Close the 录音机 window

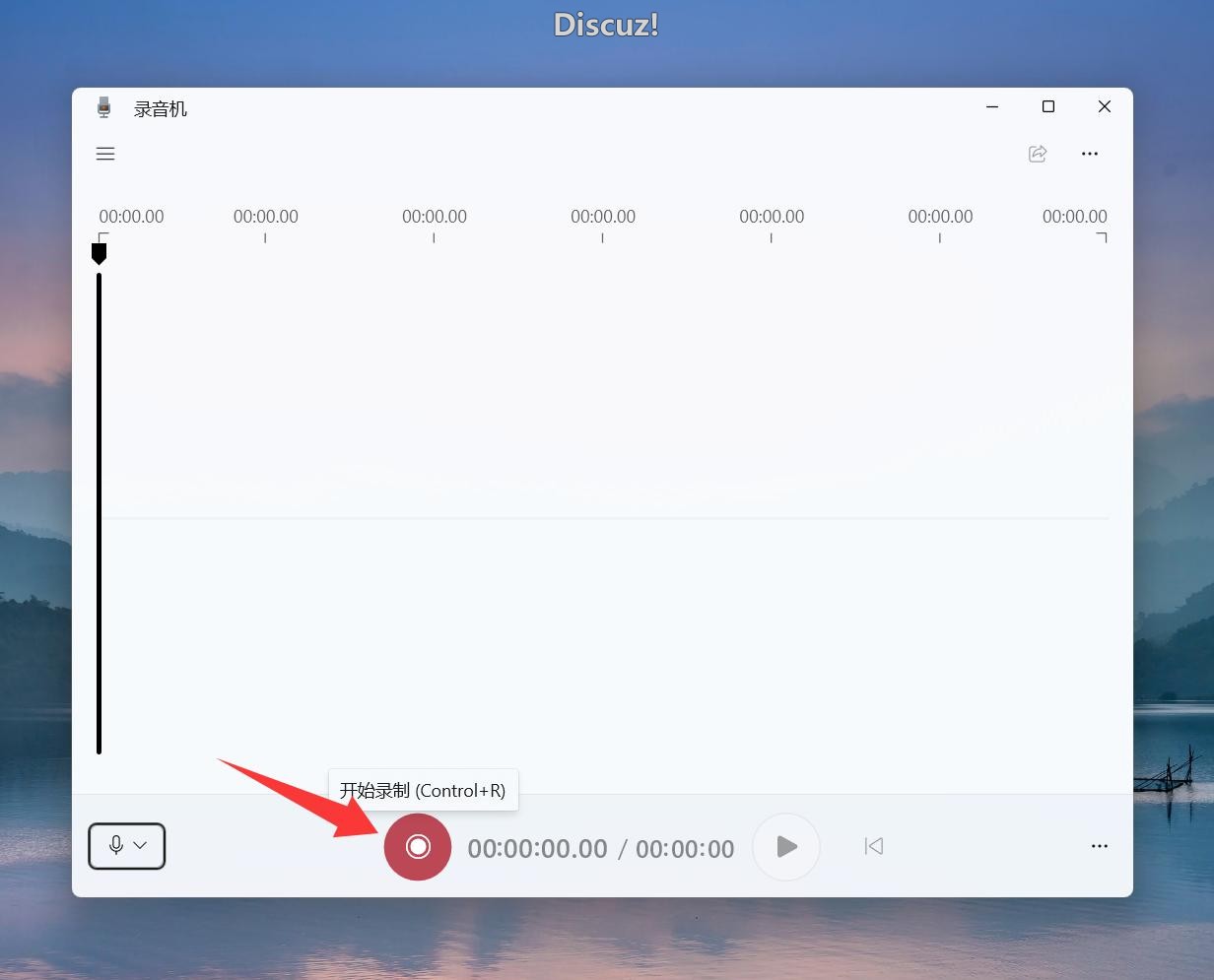(x=1105, y=106)
